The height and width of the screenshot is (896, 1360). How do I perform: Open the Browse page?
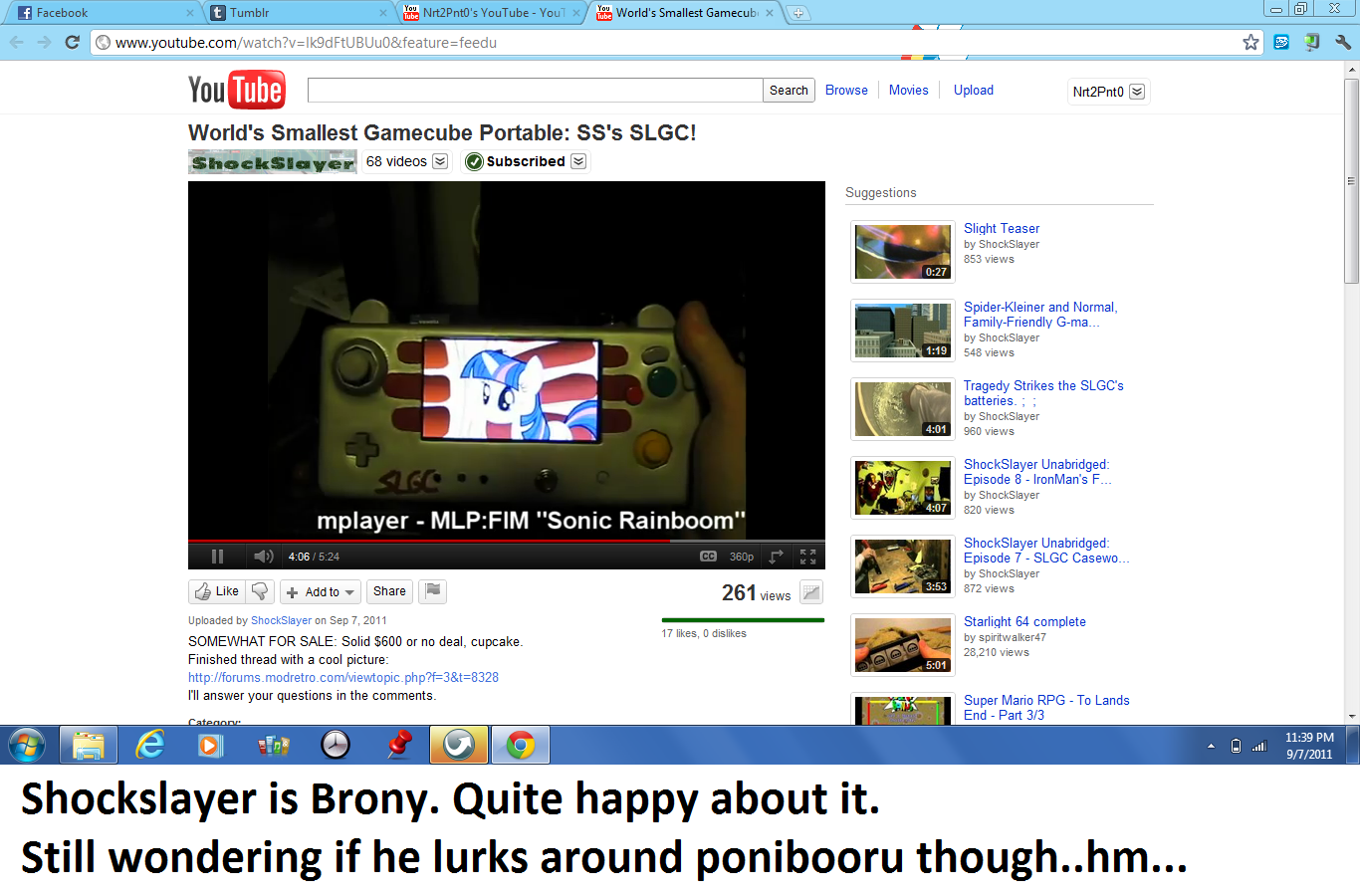[x=846, y=90]
